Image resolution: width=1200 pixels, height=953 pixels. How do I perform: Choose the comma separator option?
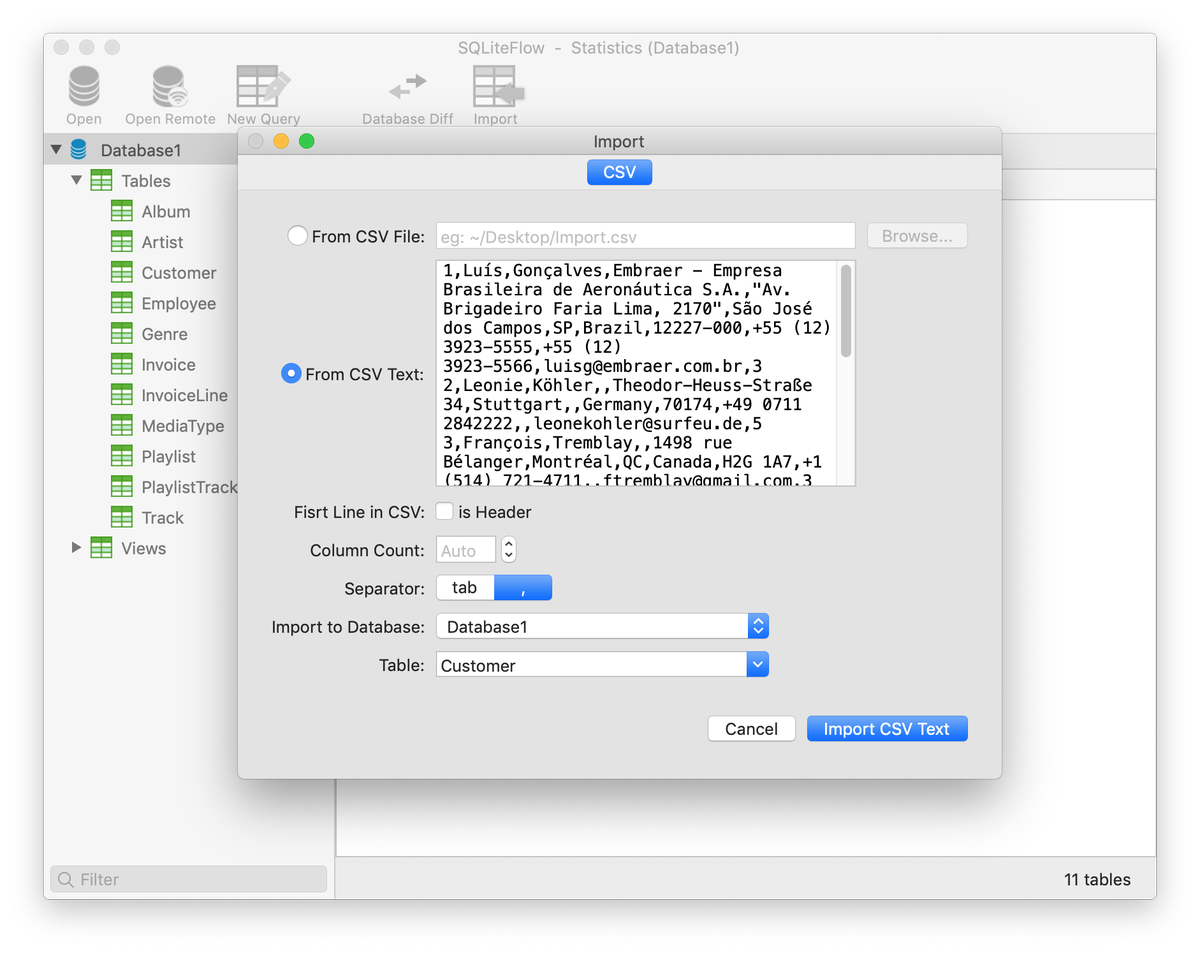(523, 588)
